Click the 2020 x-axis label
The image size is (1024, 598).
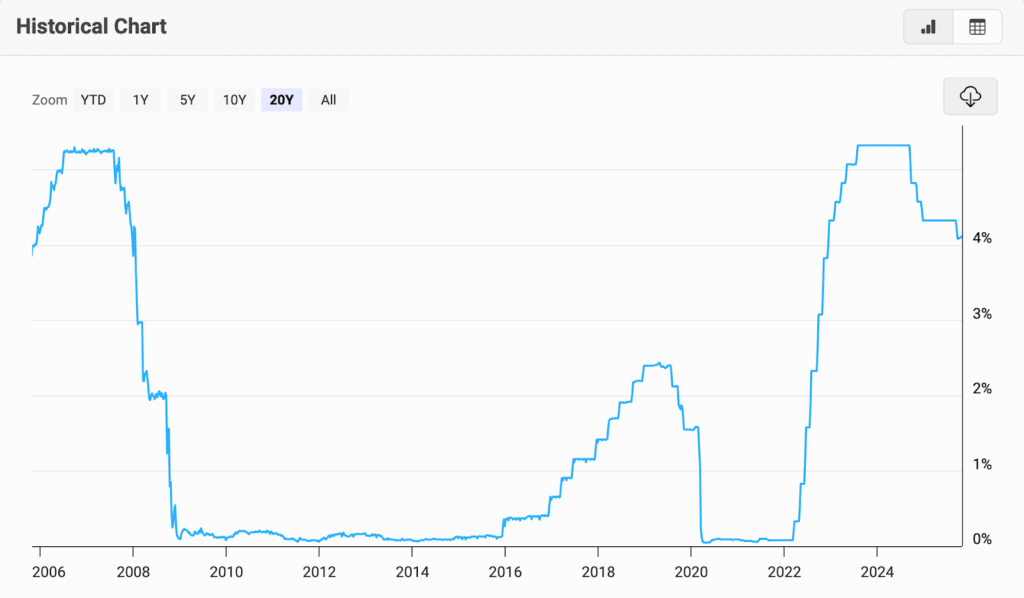(x=691, y=574)
